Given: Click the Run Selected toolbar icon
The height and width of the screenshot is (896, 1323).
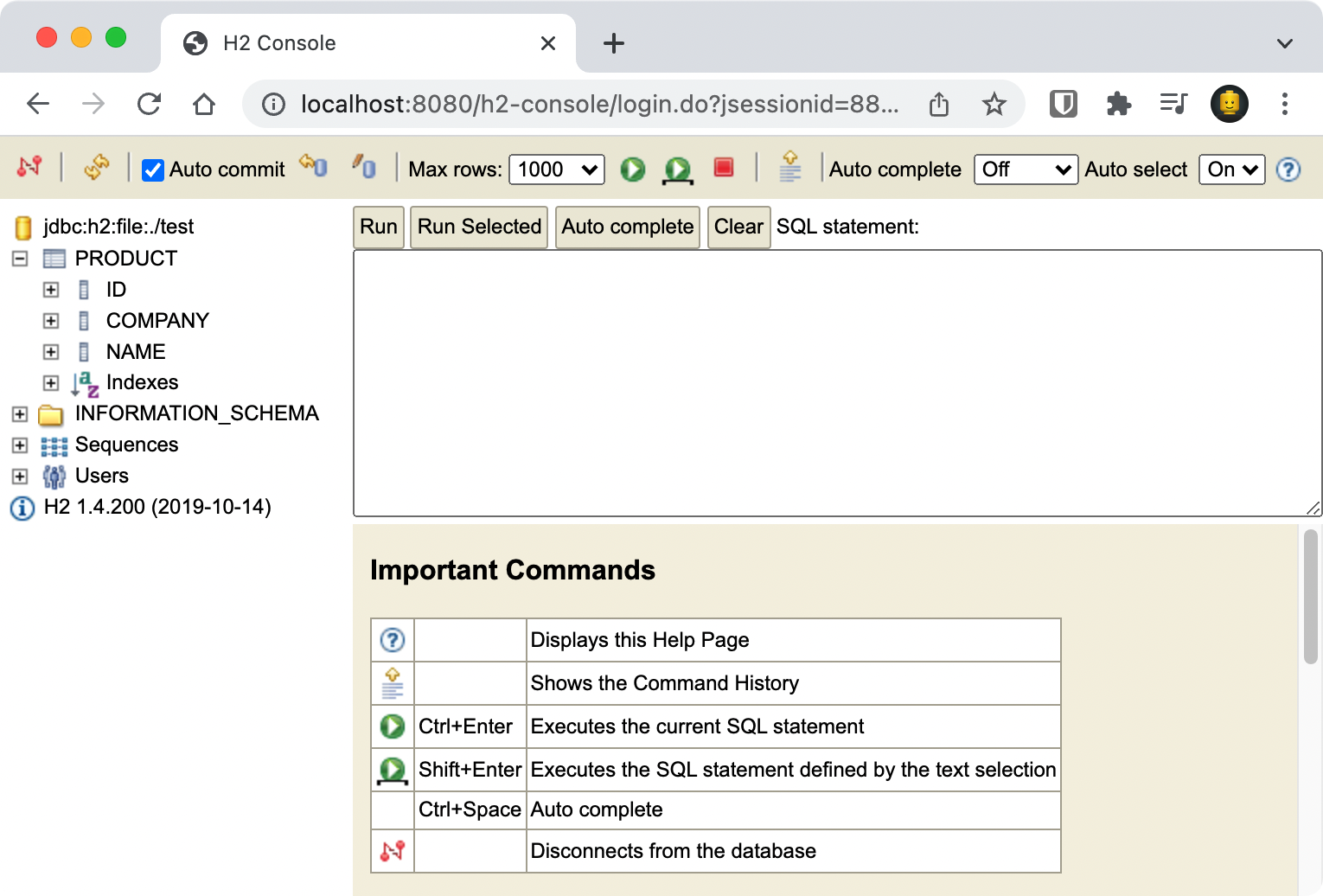Looking at the screenshot, I should (678, 170).
